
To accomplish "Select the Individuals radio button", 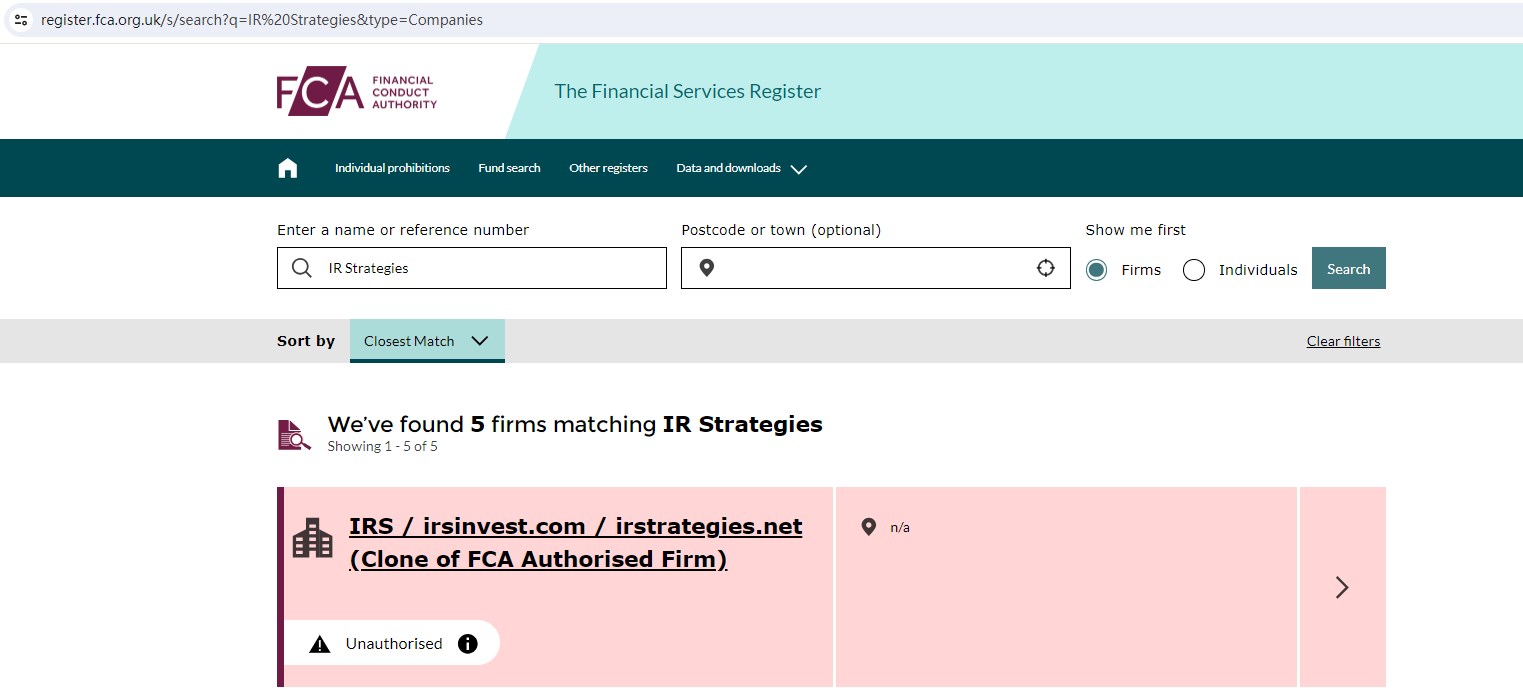I will click(x=1194, y=270).
